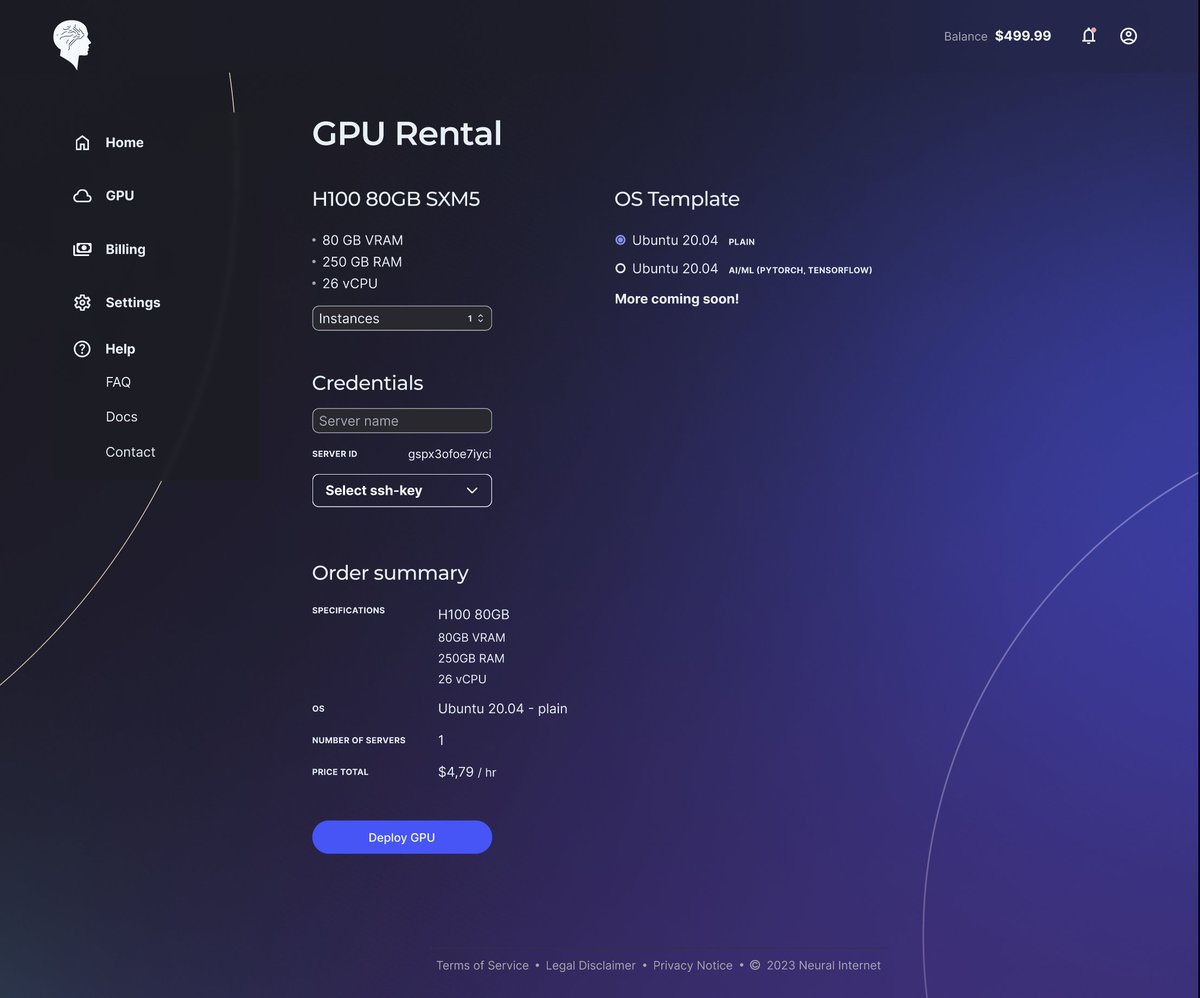Open the Billing menu item
The width and height of the screenshot is (1200, 998).
point(125,249)
